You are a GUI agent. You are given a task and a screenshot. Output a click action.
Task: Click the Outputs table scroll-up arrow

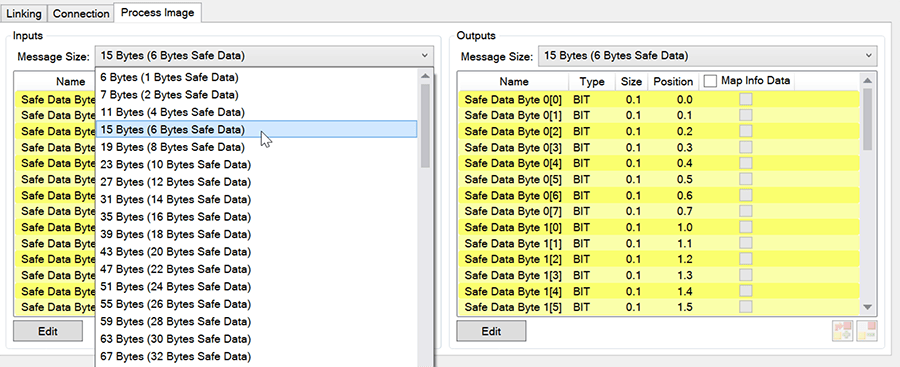pos(867,81)
